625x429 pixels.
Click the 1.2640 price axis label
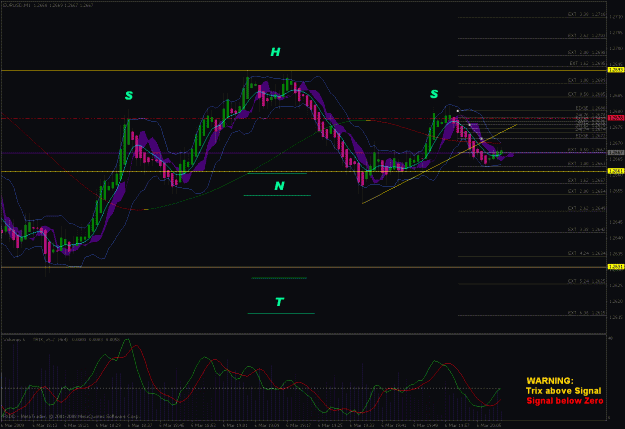(x=616, y=238)
